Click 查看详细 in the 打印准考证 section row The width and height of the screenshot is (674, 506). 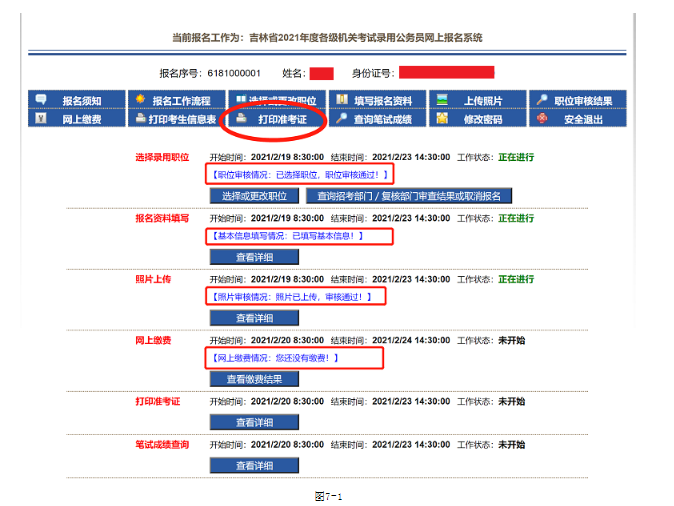[x=254, y=422]
